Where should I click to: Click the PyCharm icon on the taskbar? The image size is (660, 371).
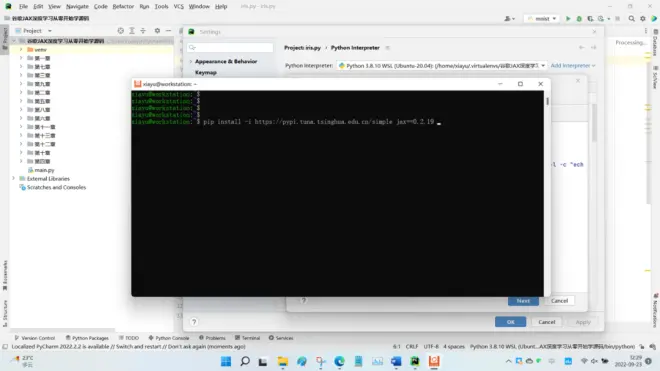(x=415, y=361)
